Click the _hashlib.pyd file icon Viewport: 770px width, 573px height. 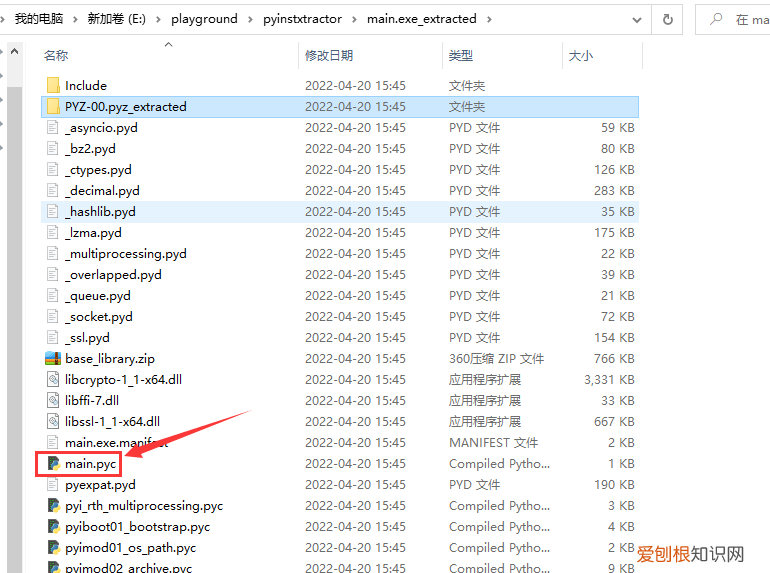point(53,212)
